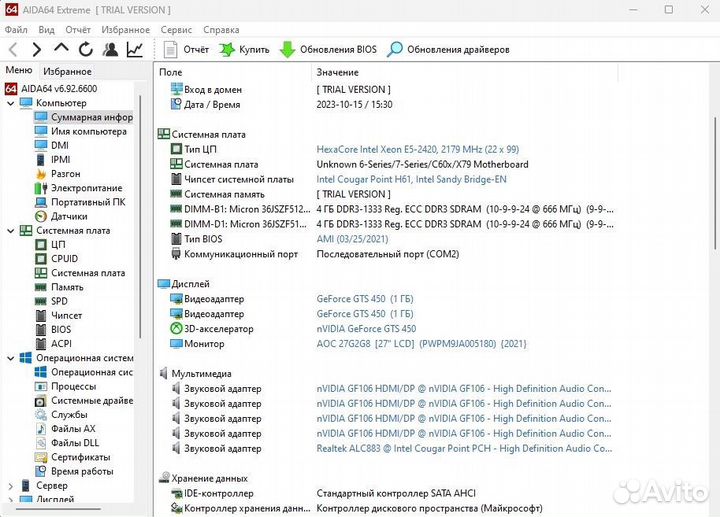The height and width of the screenshot is (517, 720).
Task: Click the Realtek ALC883 audio link
Action: pyautogui.click(x=464, y=449)
